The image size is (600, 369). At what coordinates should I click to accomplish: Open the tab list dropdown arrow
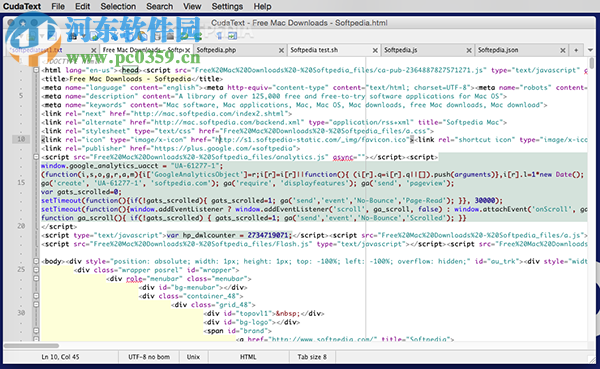coord(590,50)
